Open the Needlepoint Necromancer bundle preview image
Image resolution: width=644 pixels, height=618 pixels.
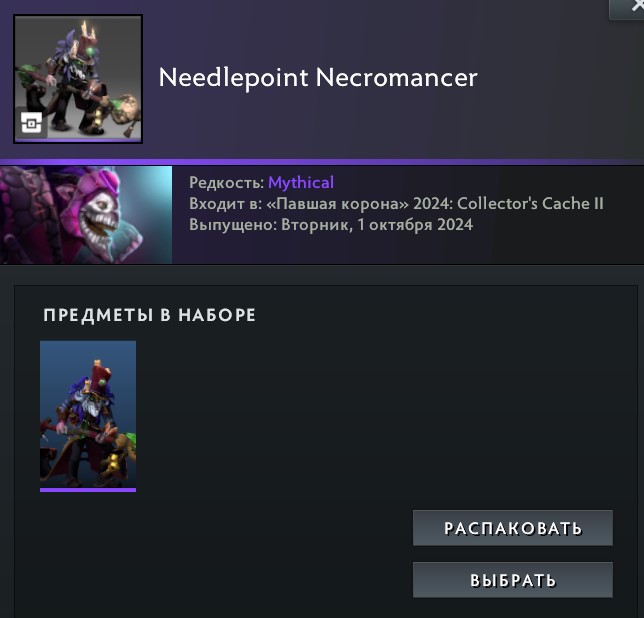click(x=78, y=79)
